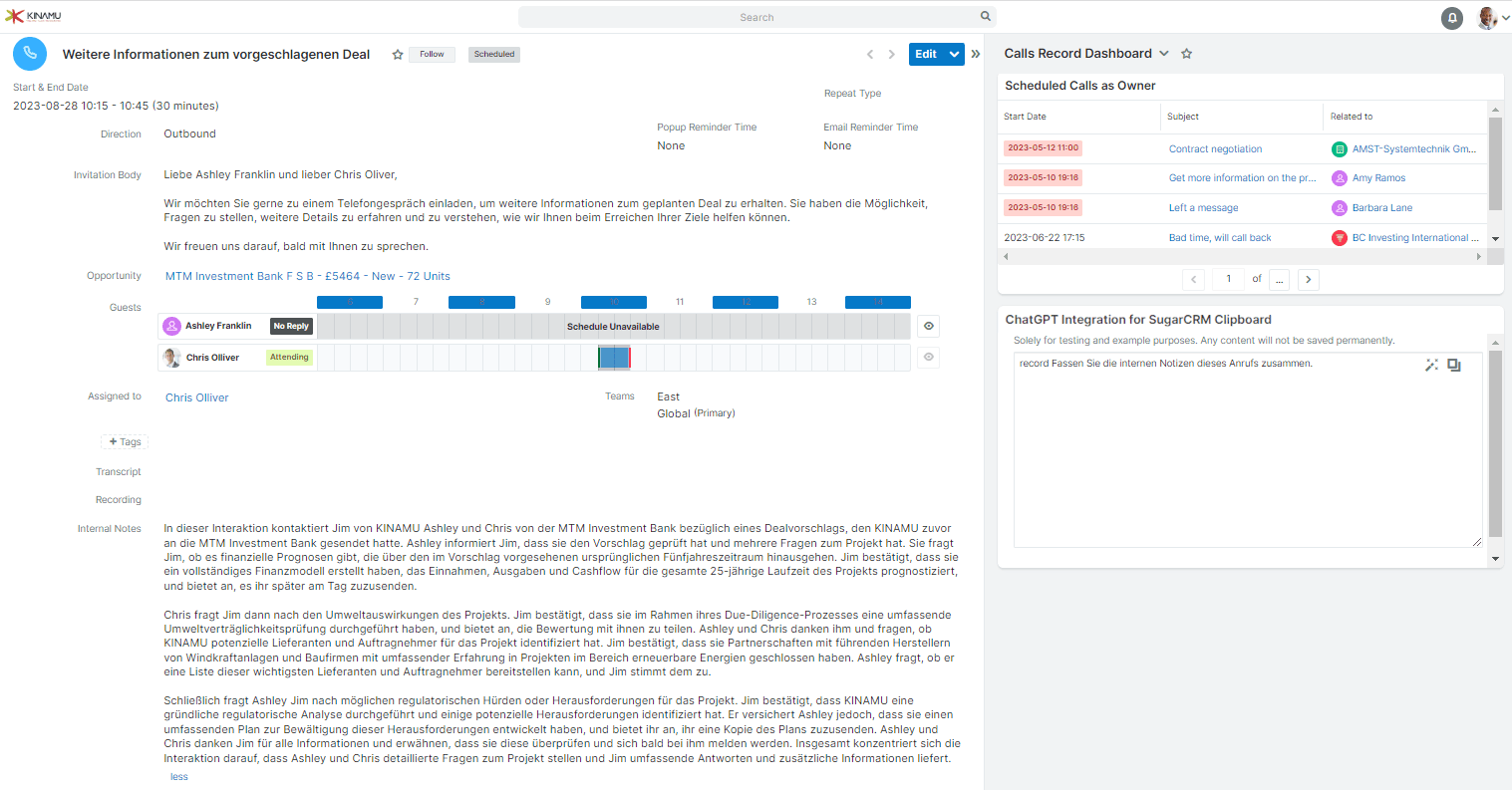Open the BC Investing International link
This screenshot has width=1512, height=790.
pyautogui.click(x=1415, y=238)
